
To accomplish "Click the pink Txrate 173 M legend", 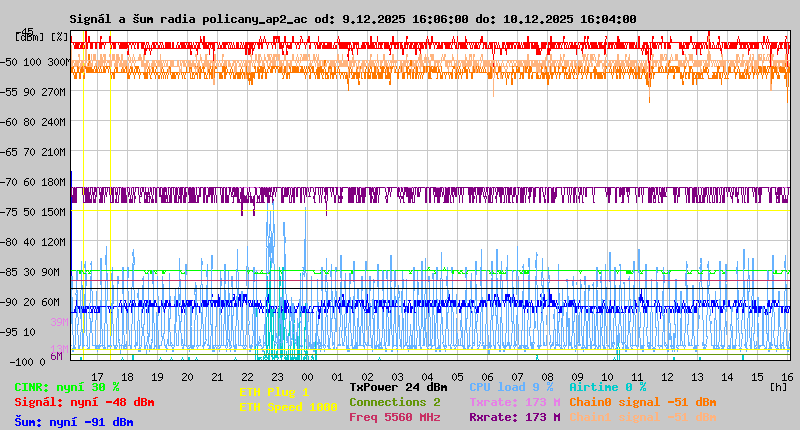I will (x=514, y=402).
